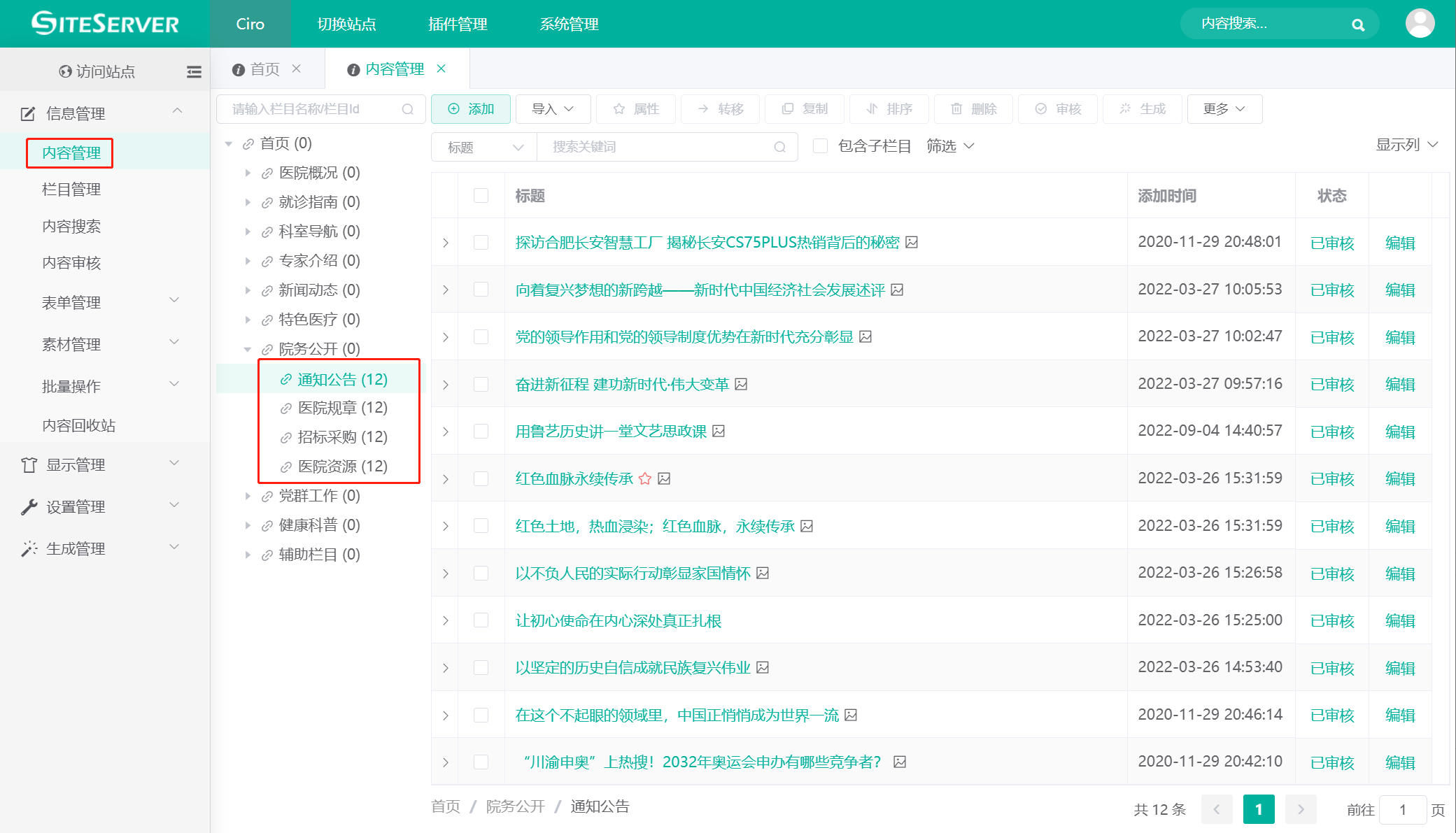1456x833 pixels.
Task: Check the 包含子栏目 checkbox
Action: click(x=821, y=146)
